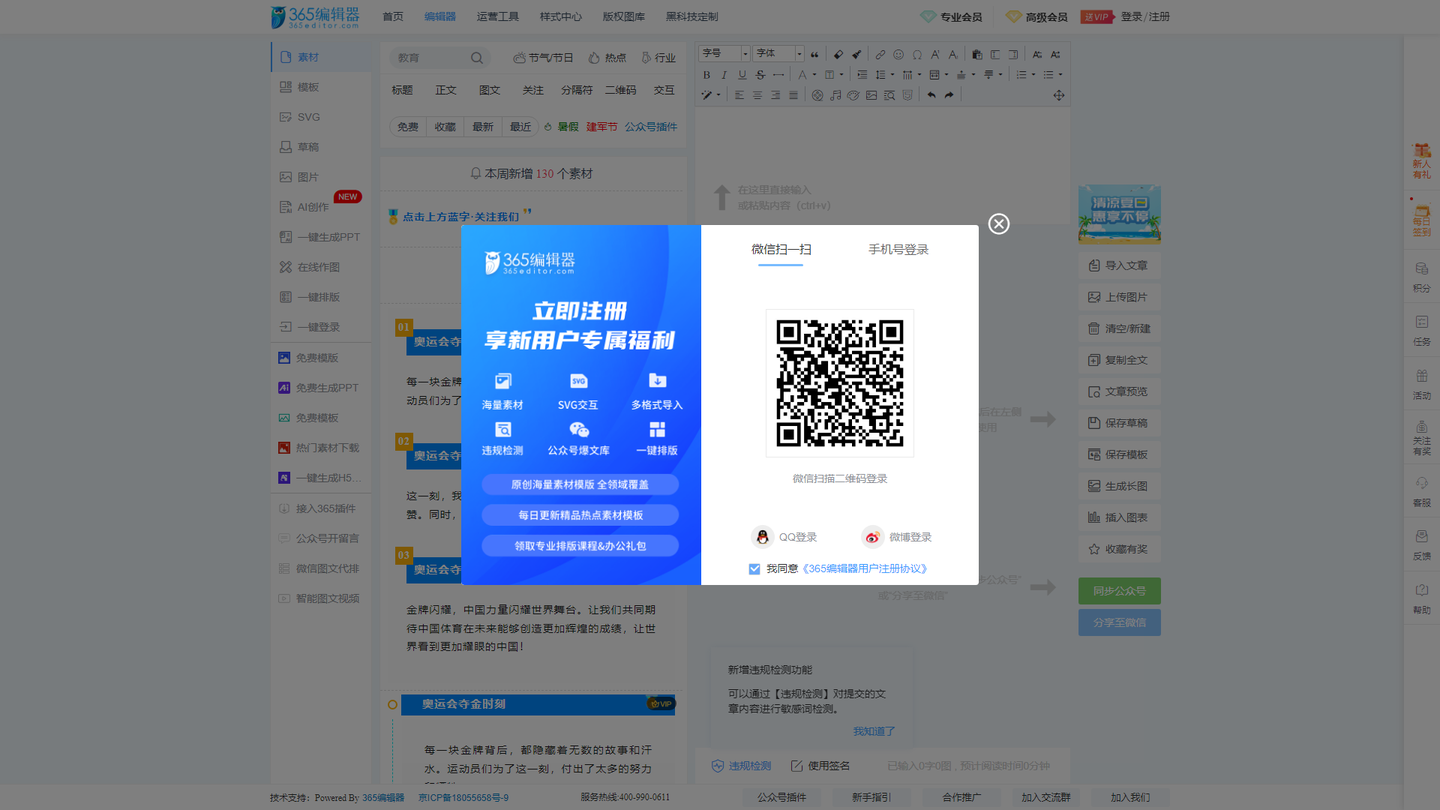Open 一键生成PPT in left sidebar
The width and height of the screenshot is (1440, 810).
pos(328,237)
